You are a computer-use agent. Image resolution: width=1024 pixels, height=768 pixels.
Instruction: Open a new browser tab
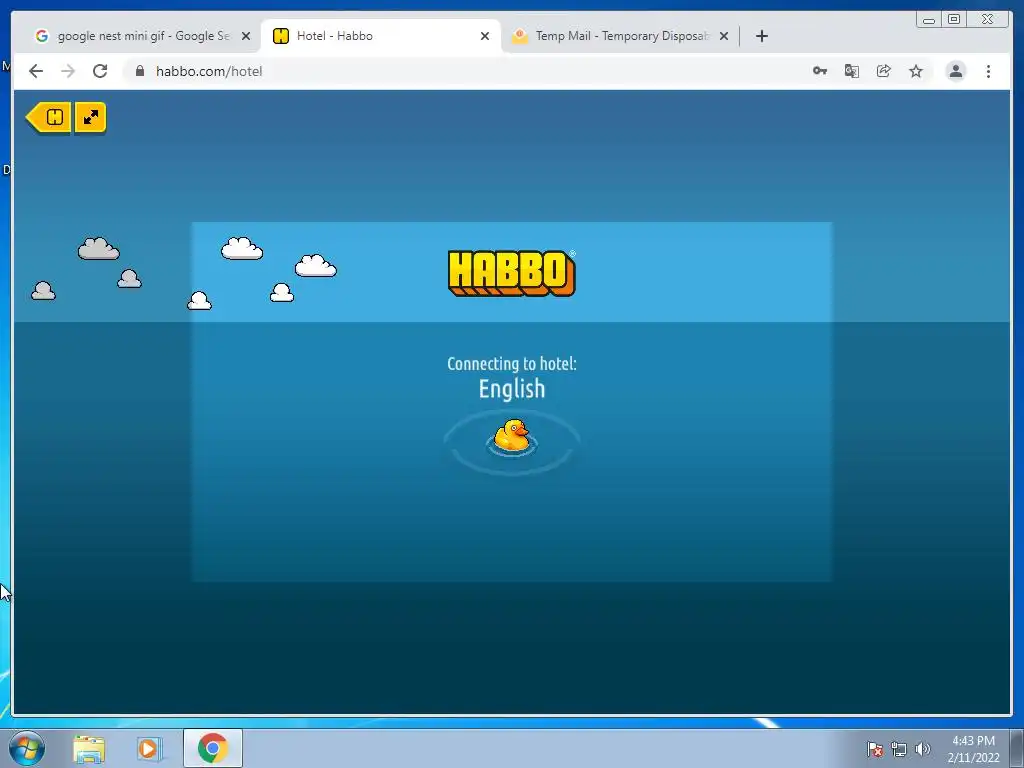click(761, 36)
